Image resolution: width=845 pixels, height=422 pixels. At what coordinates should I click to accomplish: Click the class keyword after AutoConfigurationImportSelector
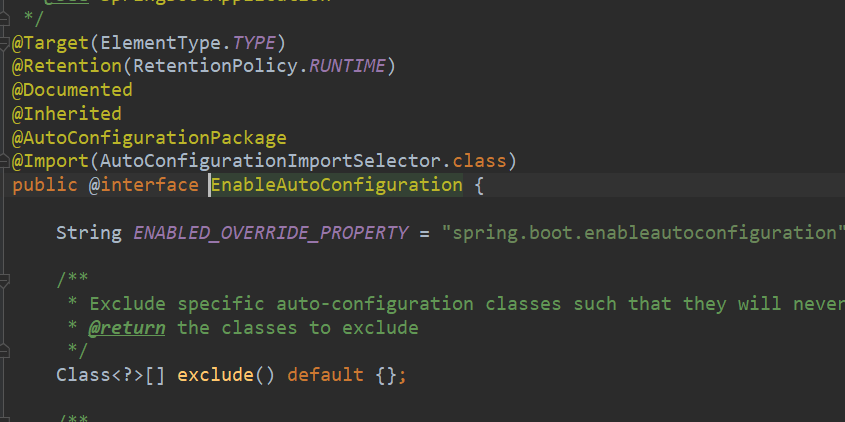[x=479, y=161]
